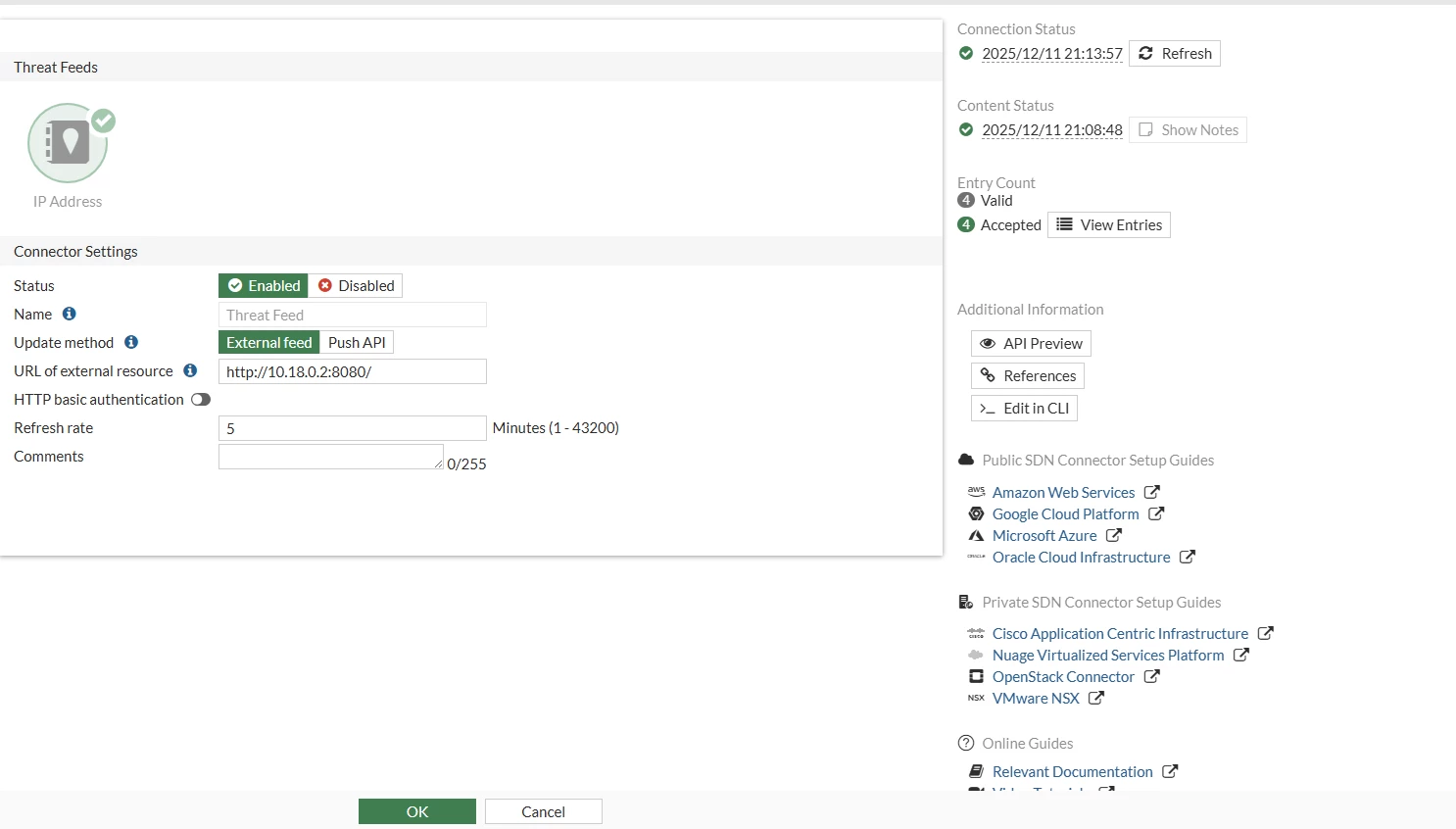Click the Refresh rate input field
Screen dimensions: 1456x829
tap(353, 428)
